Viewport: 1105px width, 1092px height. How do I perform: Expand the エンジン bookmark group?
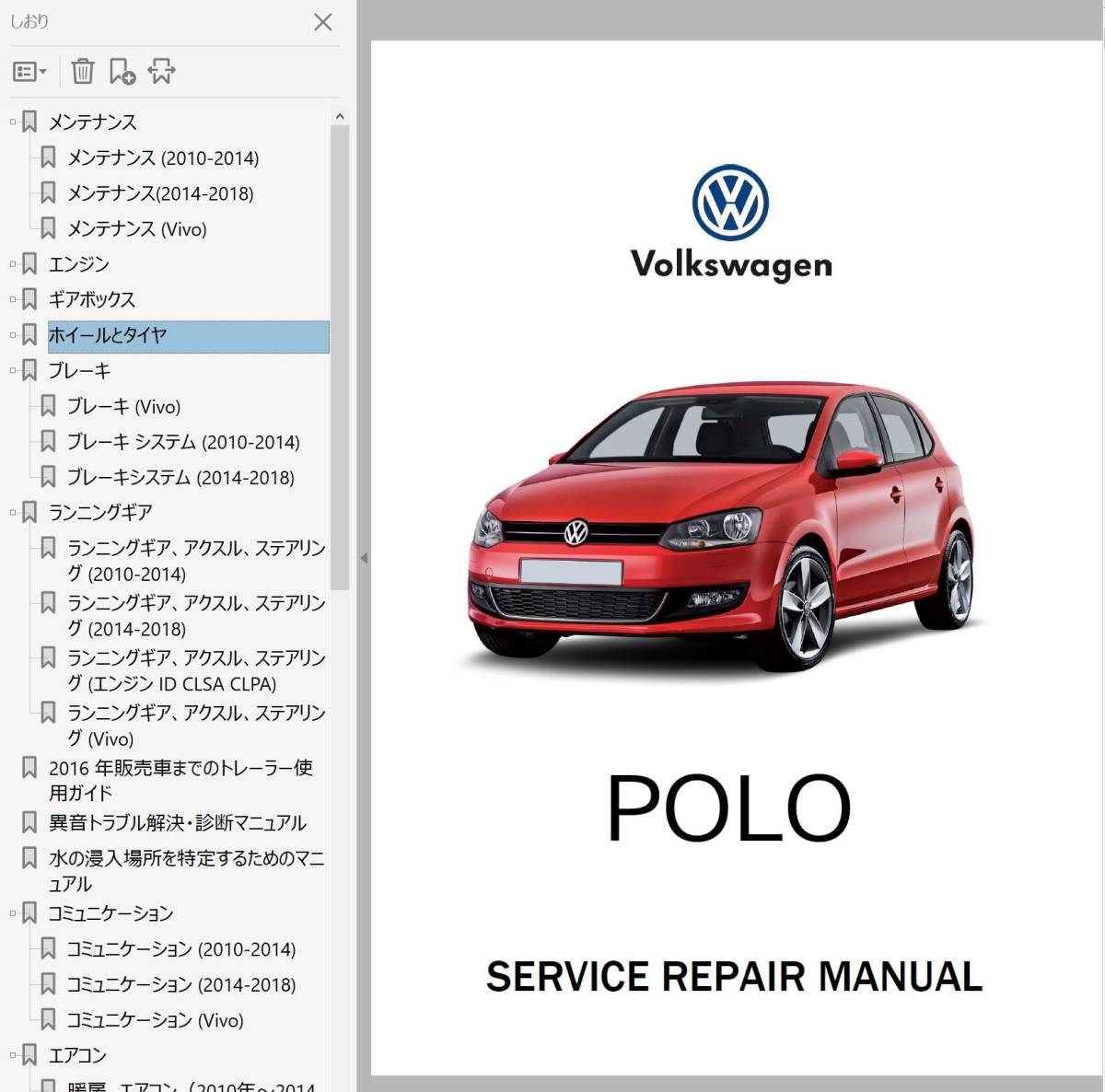pos(13,264)
